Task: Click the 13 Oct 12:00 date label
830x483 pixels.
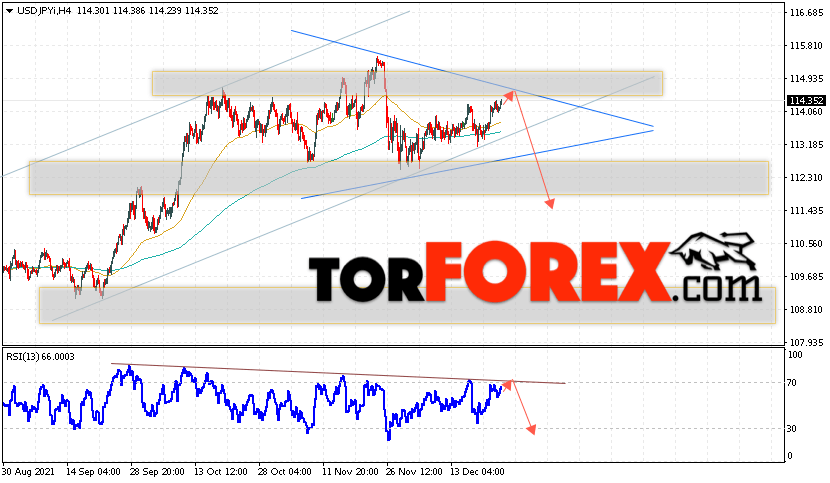Action: click(221, 472)
